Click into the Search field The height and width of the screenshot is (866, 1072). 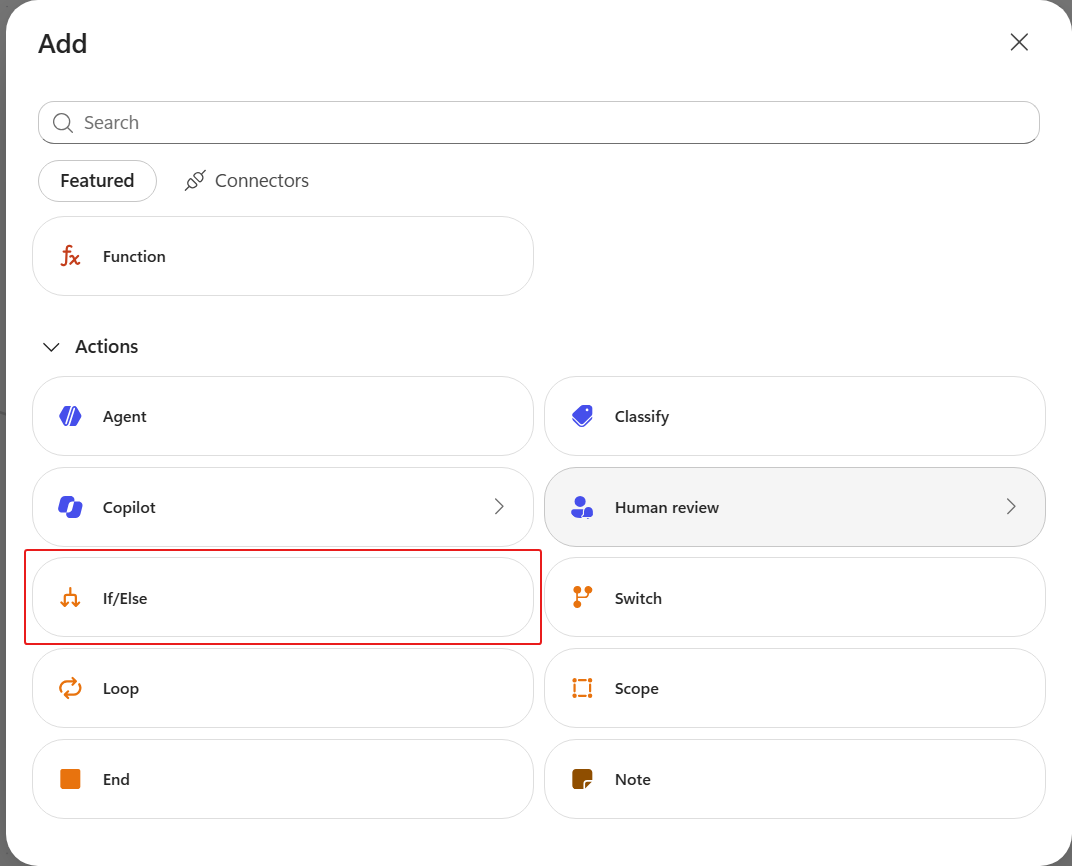click(539, 122)
